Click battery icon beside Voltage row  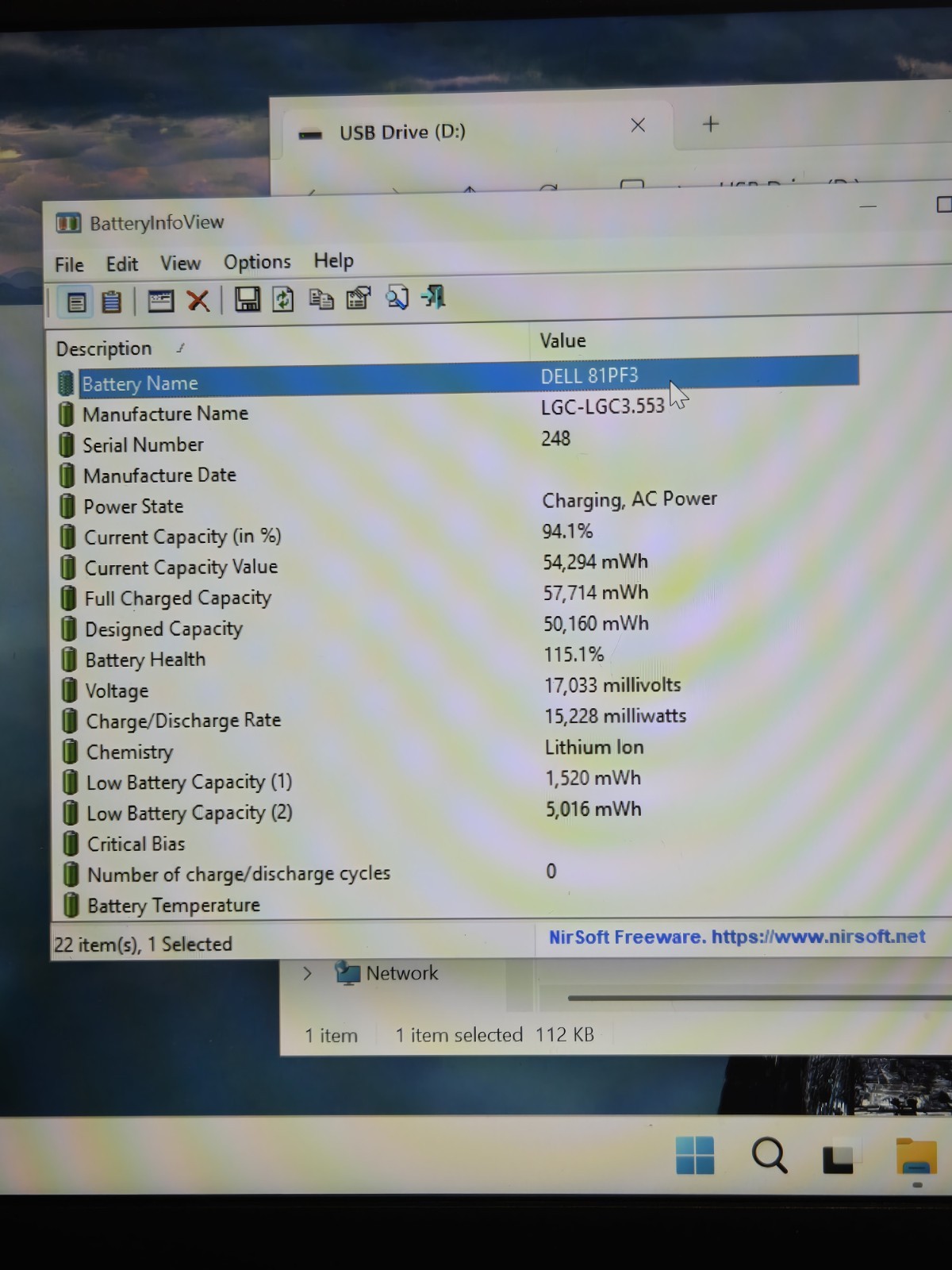click(70, 691)
